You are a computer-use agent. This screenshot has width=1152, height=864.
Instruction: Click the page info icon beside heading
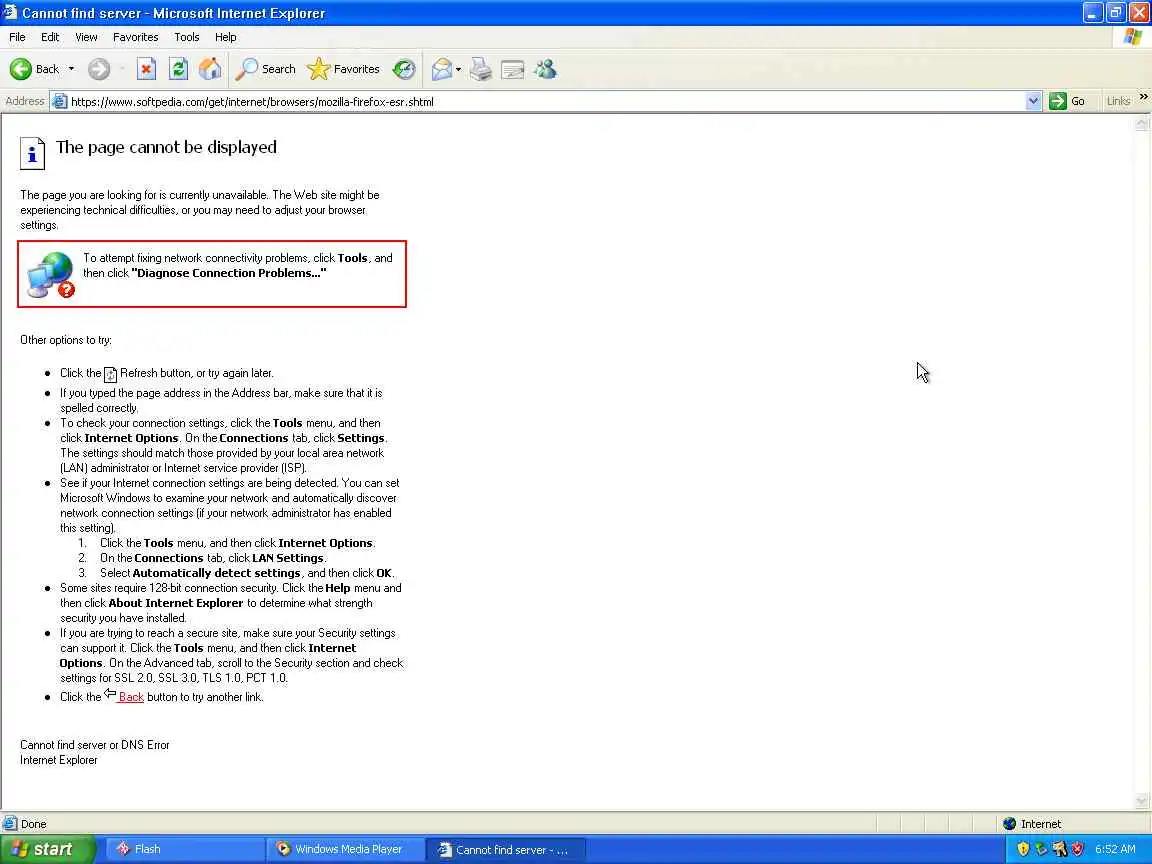pyautogui.click(x=32, y=153)
